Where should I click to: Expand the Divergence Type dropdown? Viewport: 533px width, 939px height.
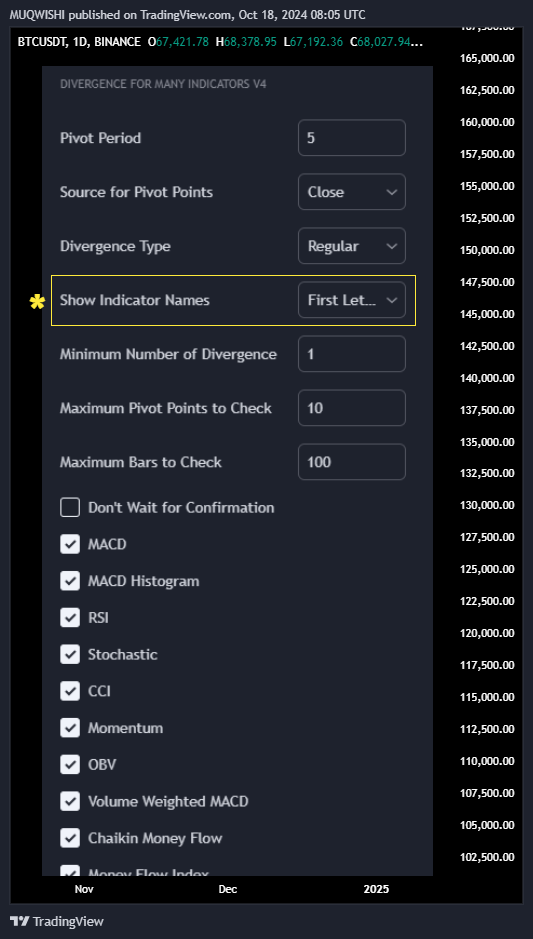(352, 246)
